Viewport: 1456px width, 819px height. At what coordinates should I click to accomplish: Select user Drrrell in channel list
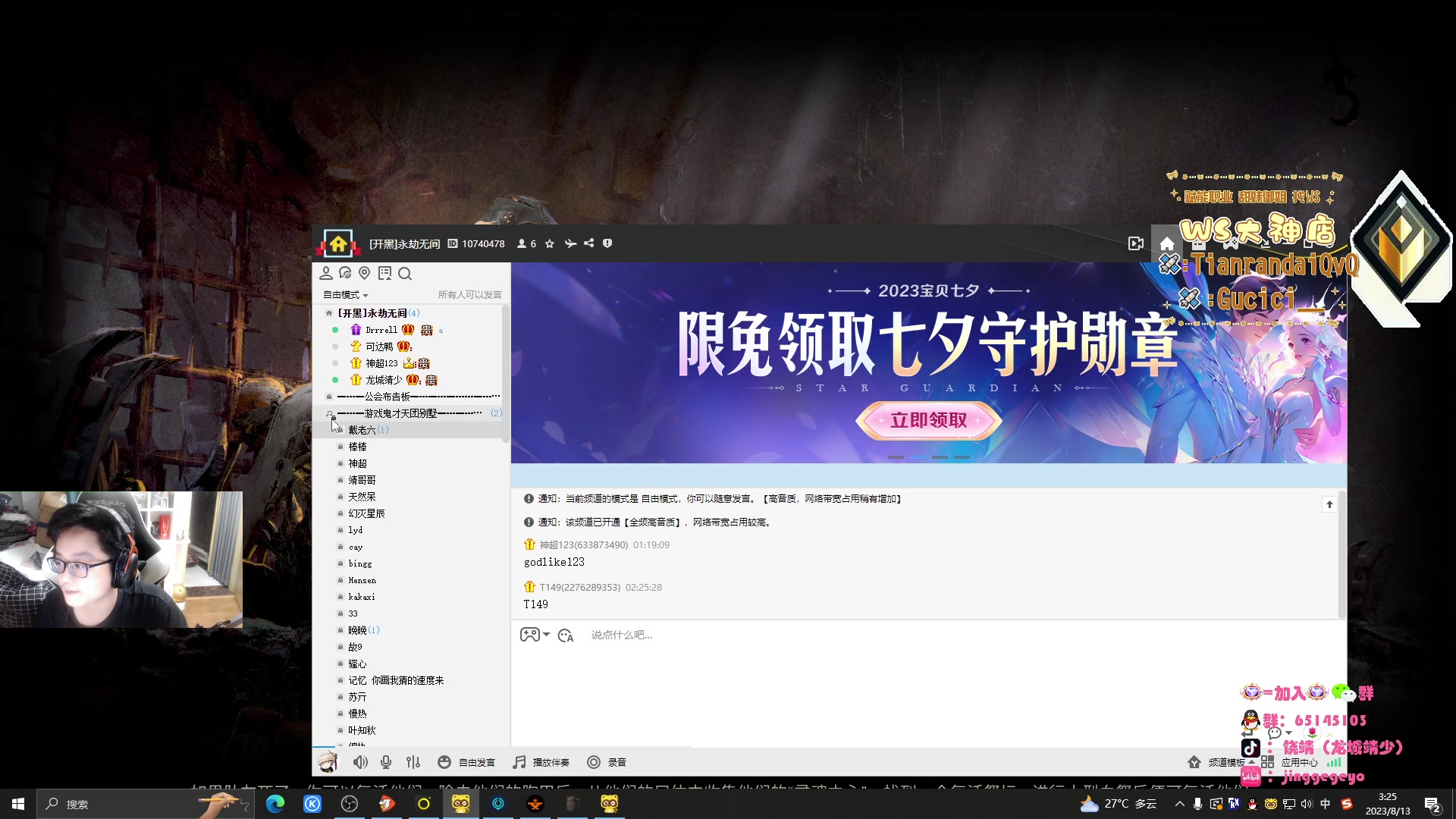click(381, 330)
